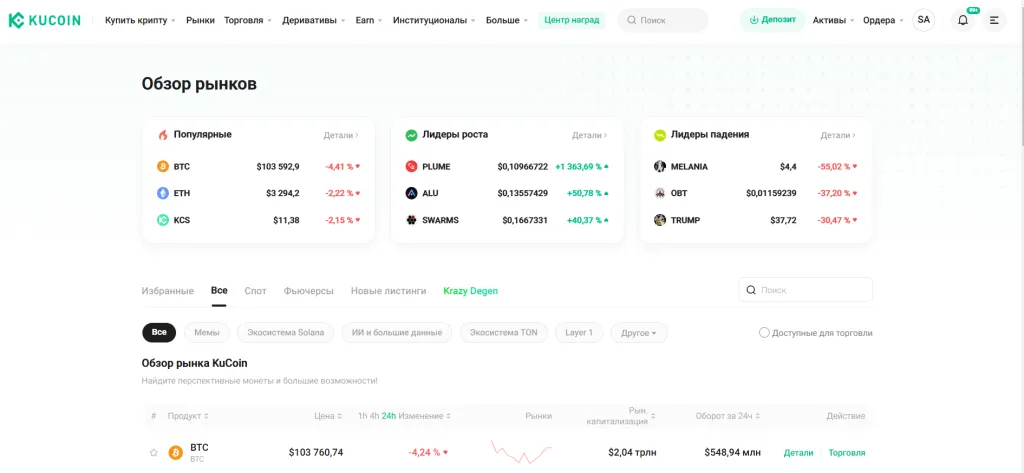Open notifications bell icon
The height and width of the screenshot is (473, 1024).
(962, 20)
